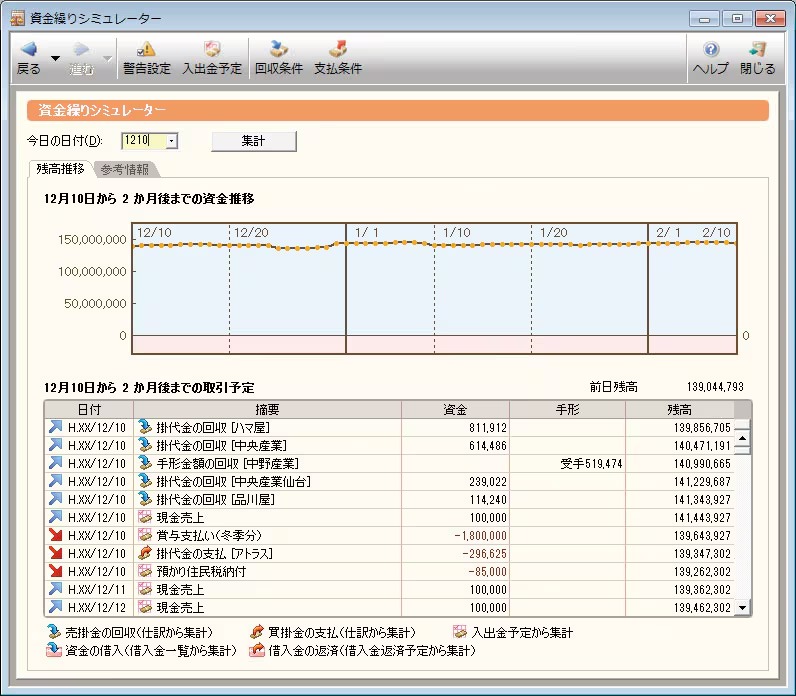Image resolution: width=796 pixels, height=696 pixels.
Task: Click the 今日の日付 date input field
Action: (144, 141)
